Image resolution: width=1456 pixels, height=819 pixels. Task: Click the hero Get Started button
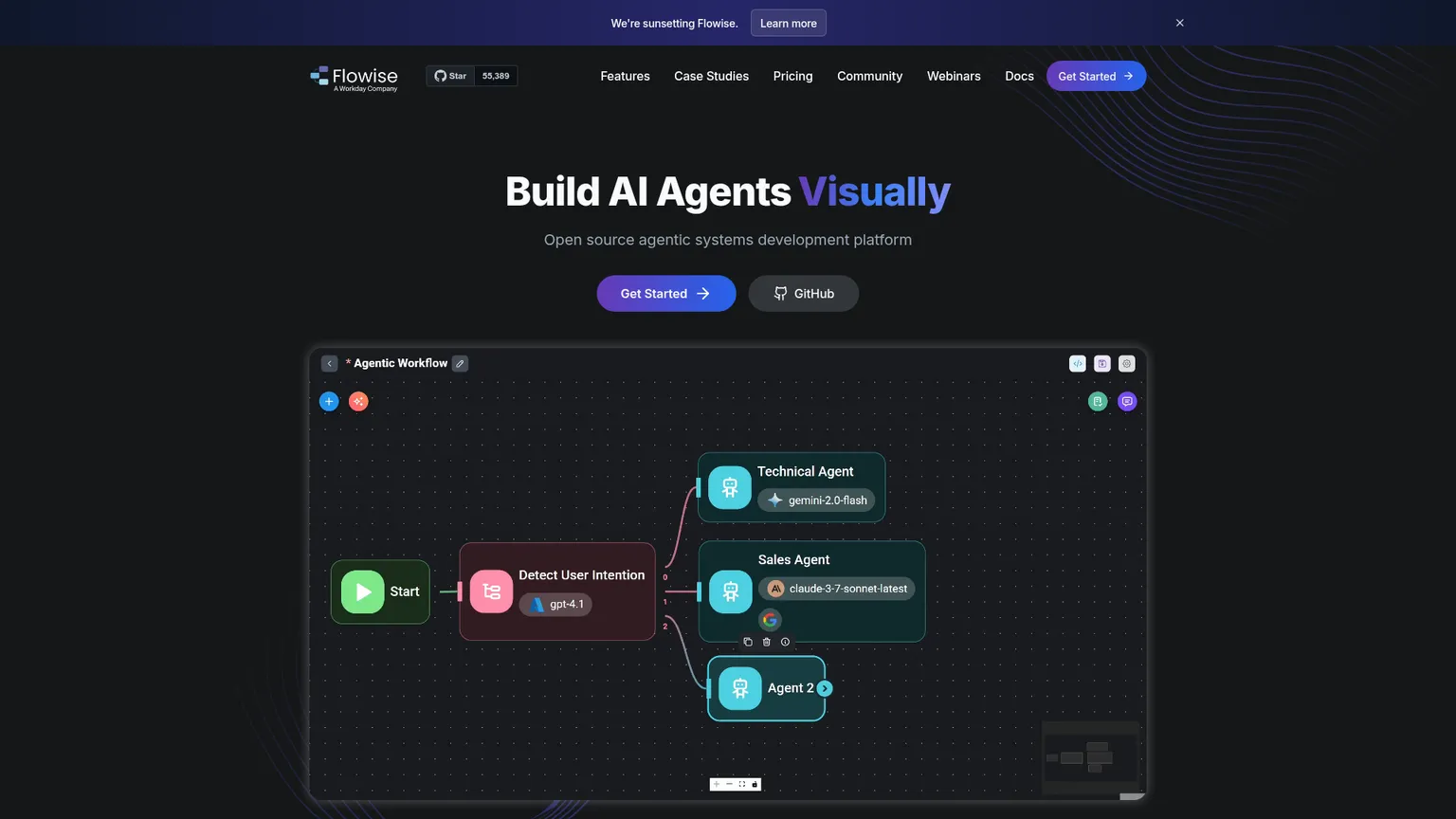pyautogui.click(x=666, y=294)
